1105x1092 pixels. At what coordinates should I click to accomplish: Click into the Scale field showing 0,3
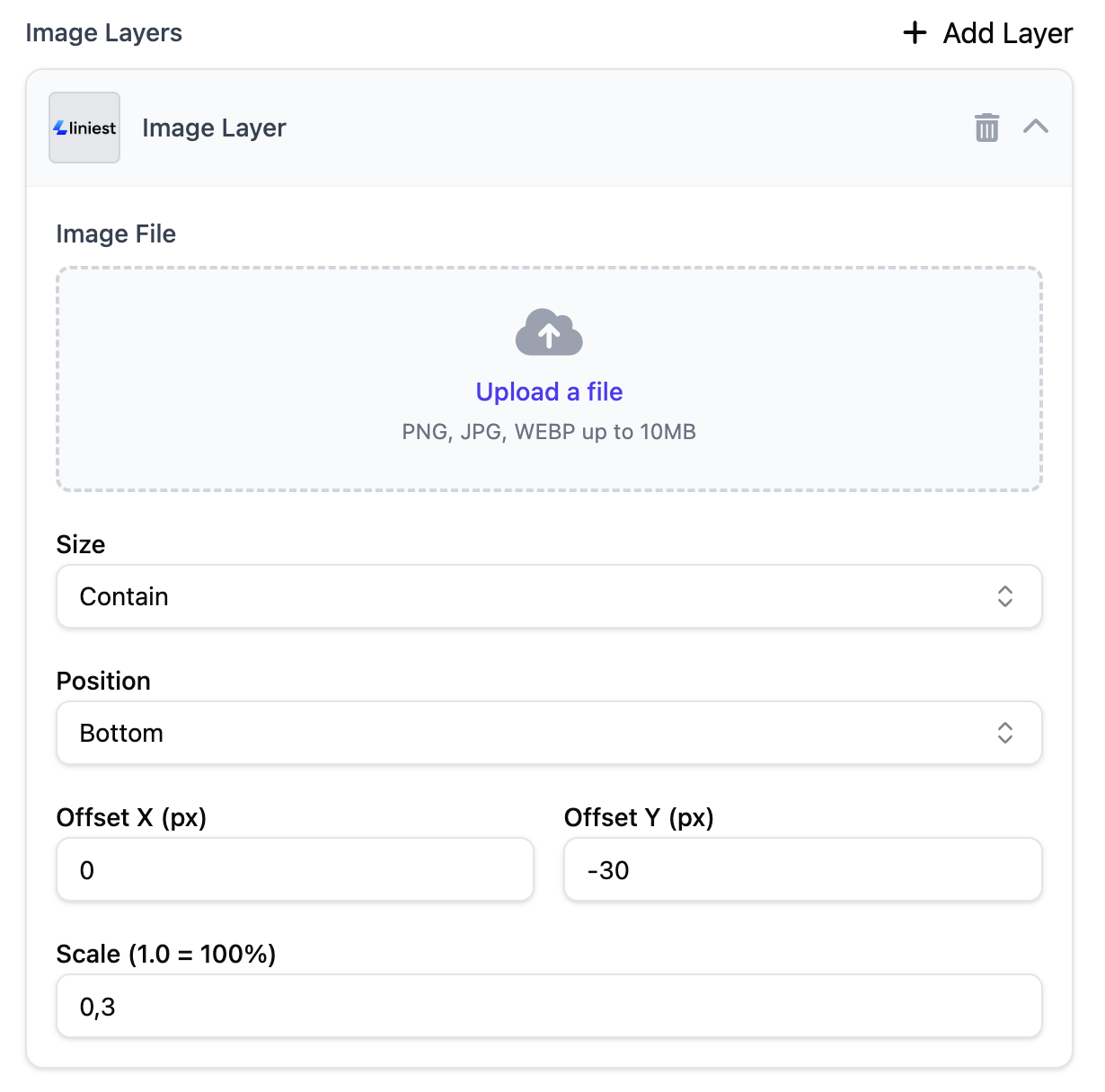(549, 1006)
